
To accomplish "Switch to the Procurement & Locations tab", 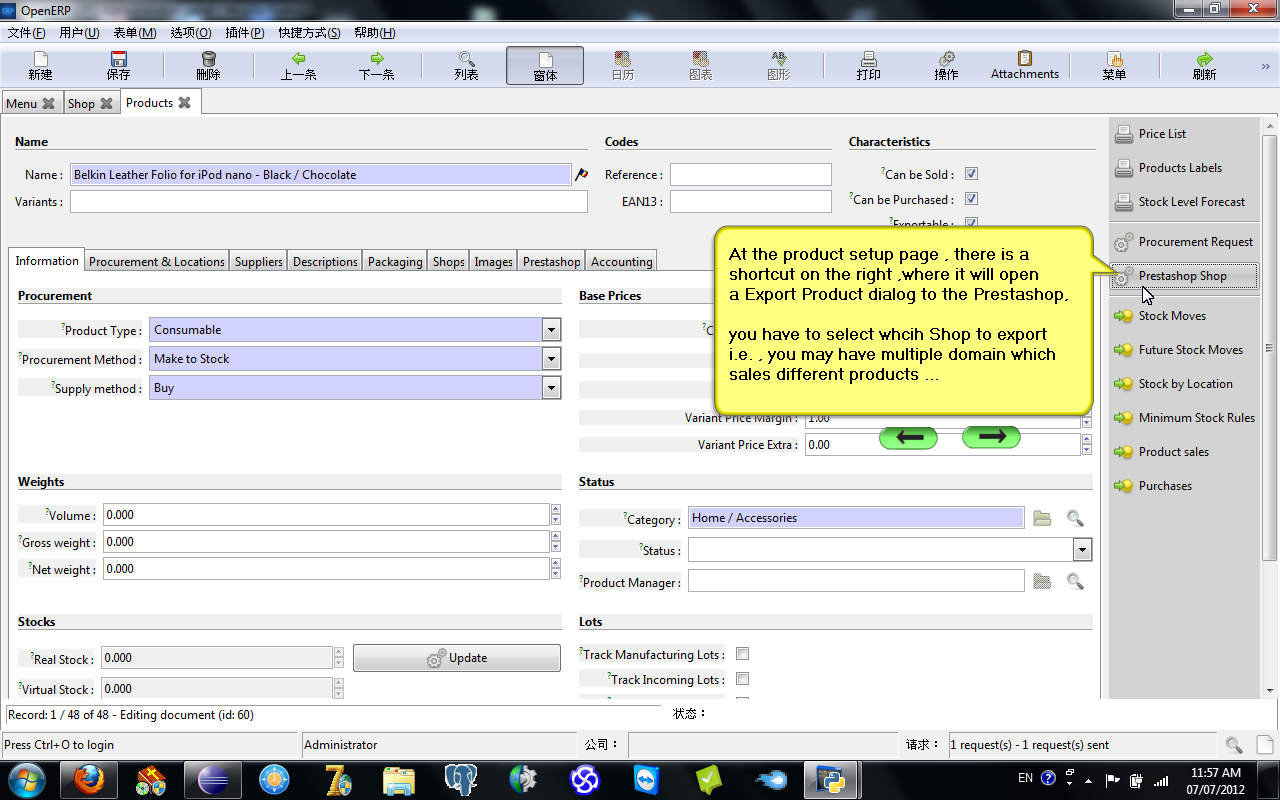I will click(x=157, y=262).
